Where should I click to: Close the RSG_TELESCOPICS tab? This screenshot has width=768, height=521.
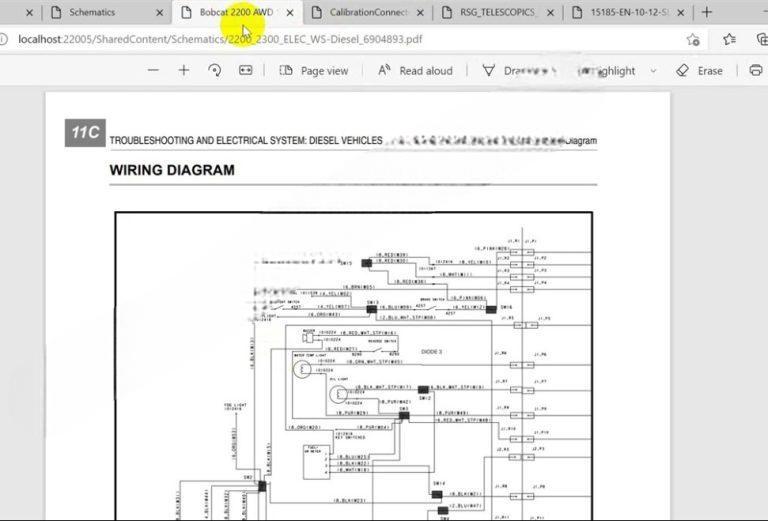551,13
